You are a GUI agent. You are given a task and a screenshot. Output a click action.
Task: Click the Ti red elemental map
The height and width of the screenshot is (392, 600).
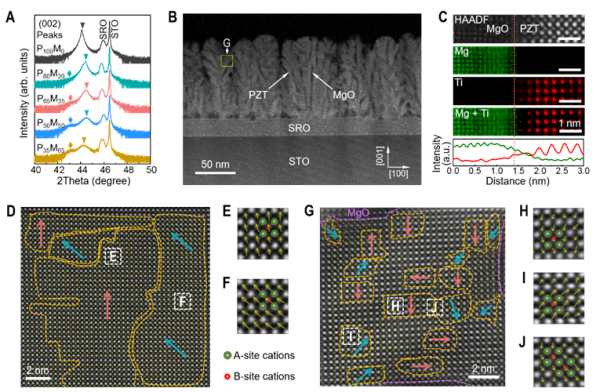pos(519,91)
